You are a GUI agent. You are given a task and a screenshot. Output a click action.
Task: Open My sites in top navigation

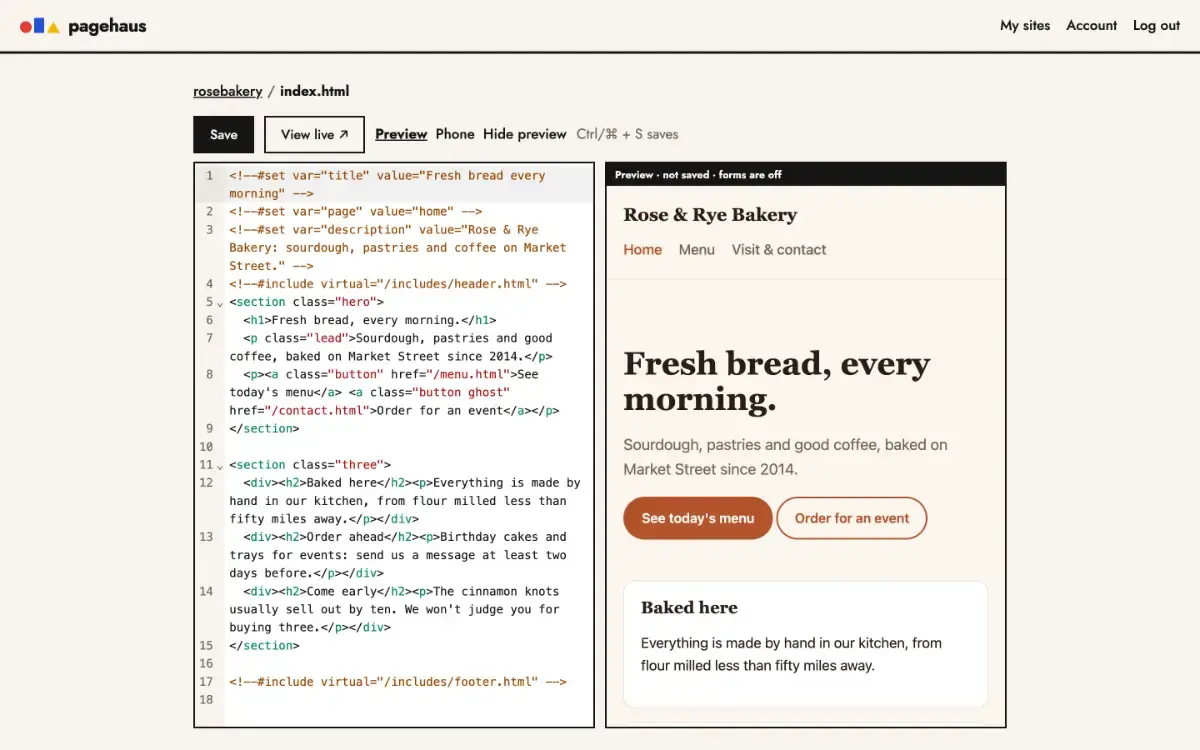pos(1025,26)
